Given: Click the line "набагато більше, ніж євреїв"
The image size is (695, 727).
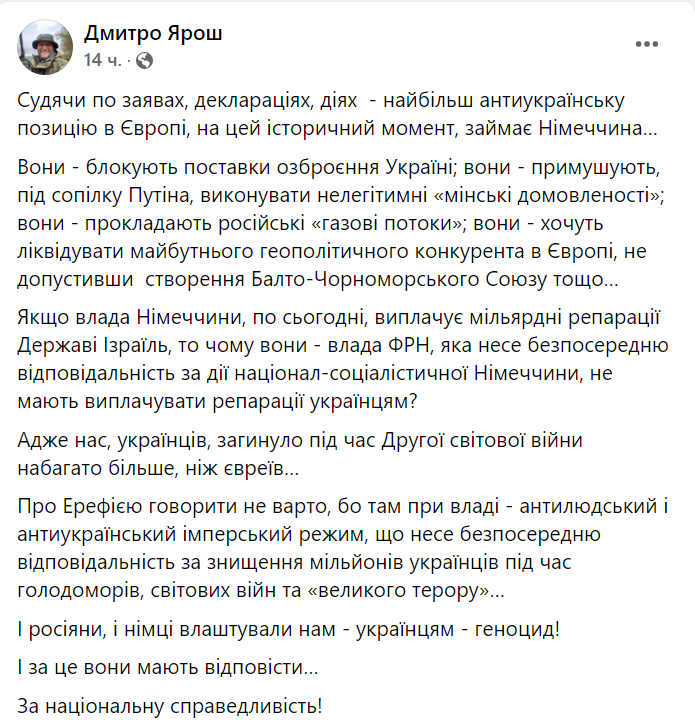Looking at the screenshot, I should coord(158,468).
